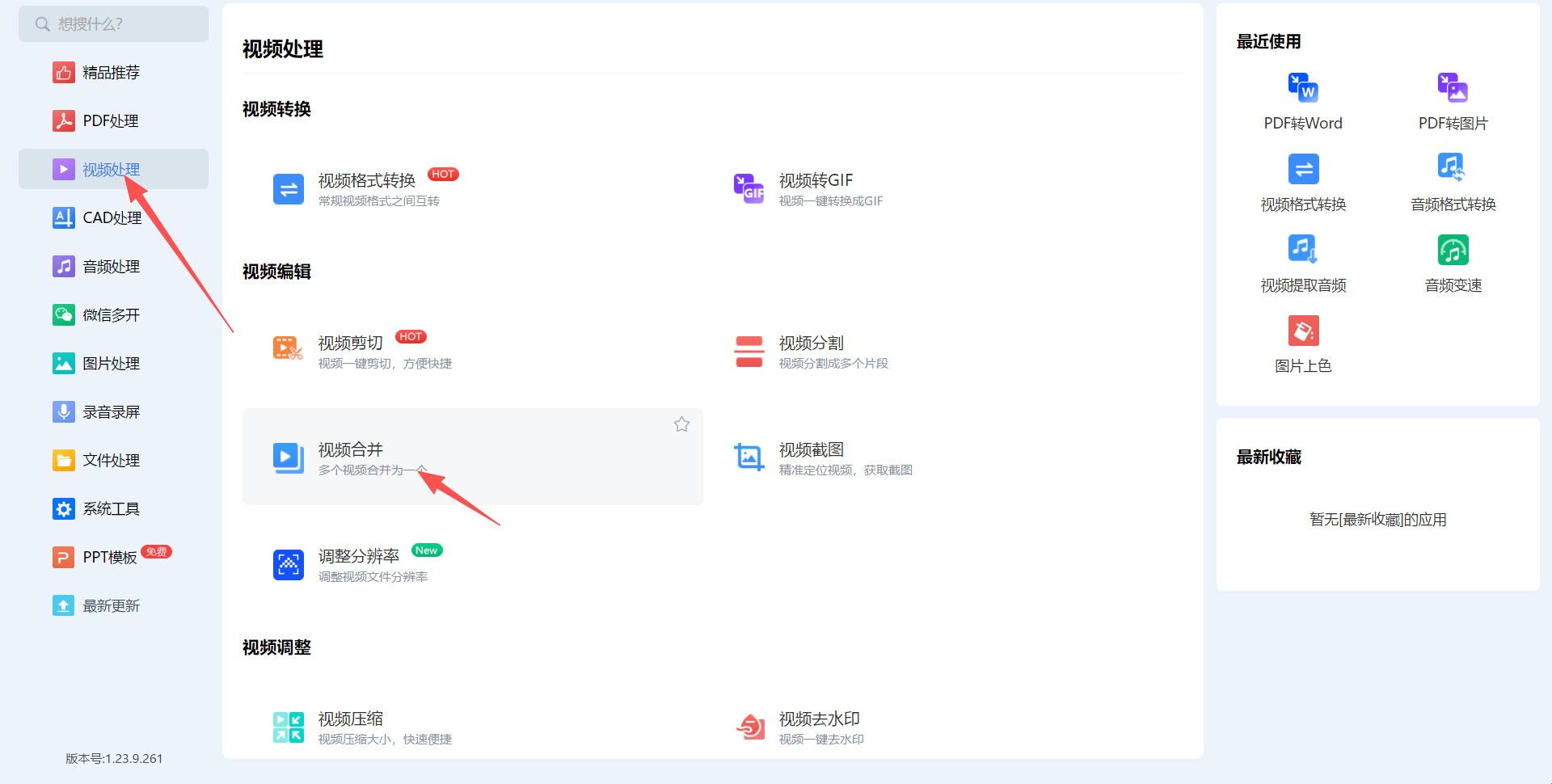
Task: Open 视频去水印 tool title
Action: (x=819, y=719)
